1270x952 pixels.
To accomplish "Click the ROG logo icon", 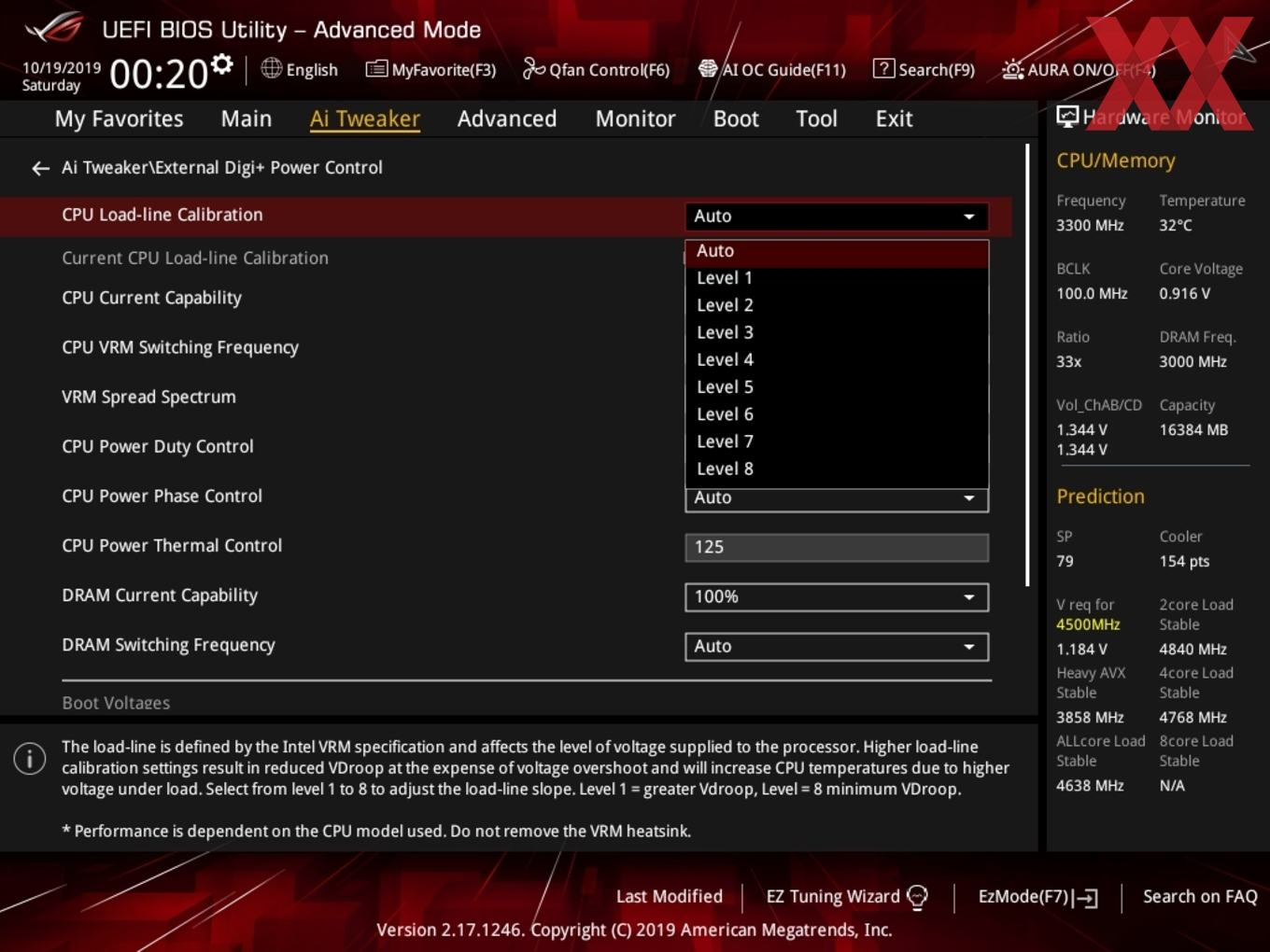I will pyautogui.click(x=54, y=28).
